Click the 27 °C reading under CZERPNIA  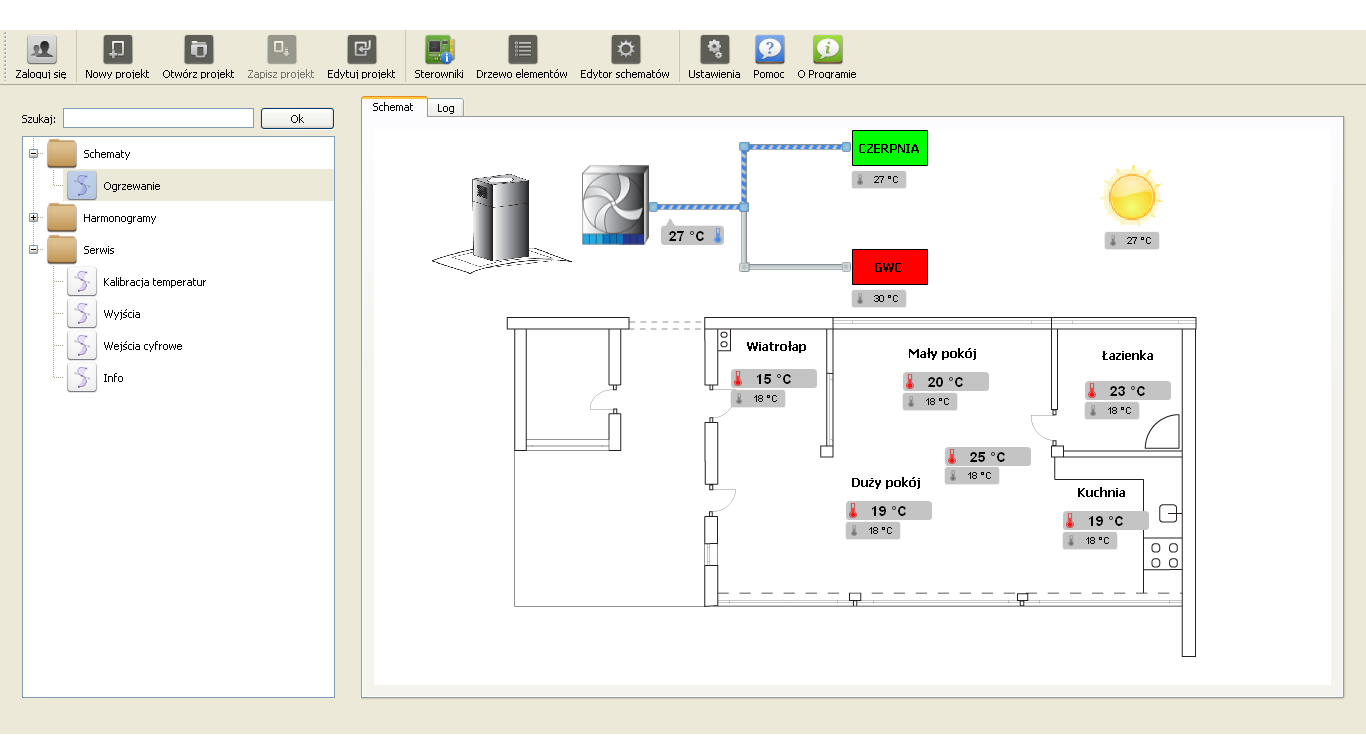879,179
